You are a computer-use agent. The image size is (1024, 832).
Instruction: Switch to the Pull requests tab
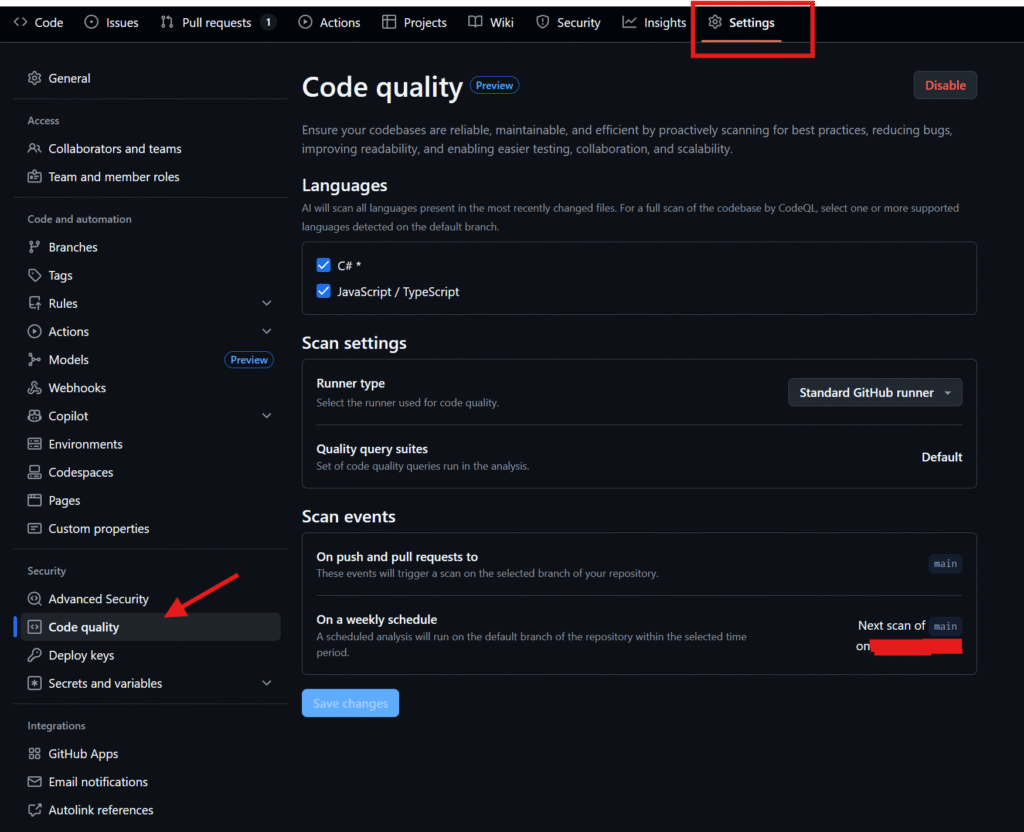pos(216,23)
